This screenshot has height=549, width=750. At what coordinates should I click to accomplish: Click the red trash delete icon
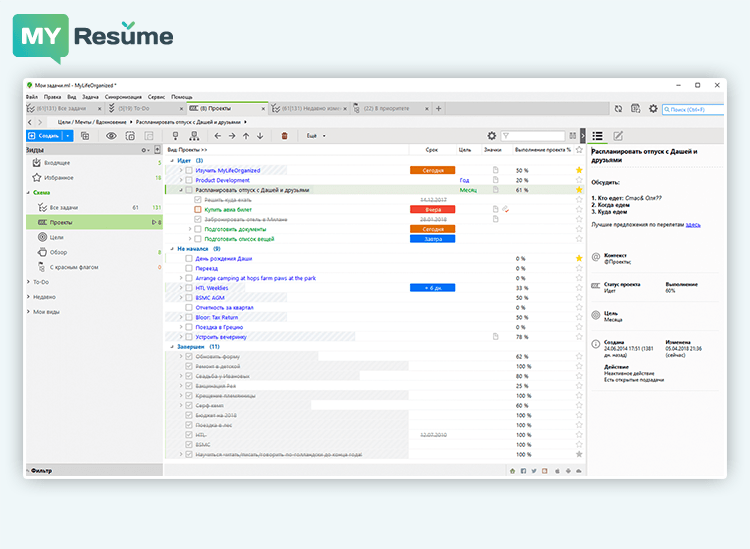click(x=284, y=135)
